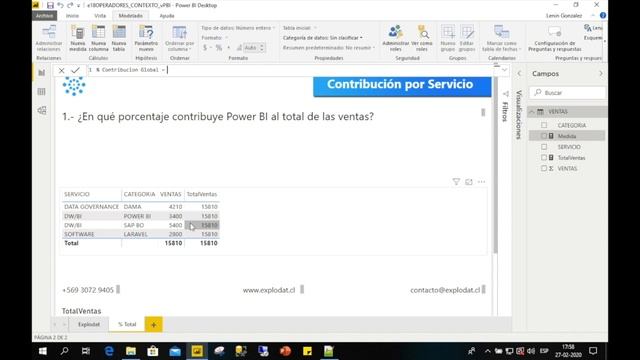
Task: Open the help icon next to the user name
Action: click(x=603, y=16)
